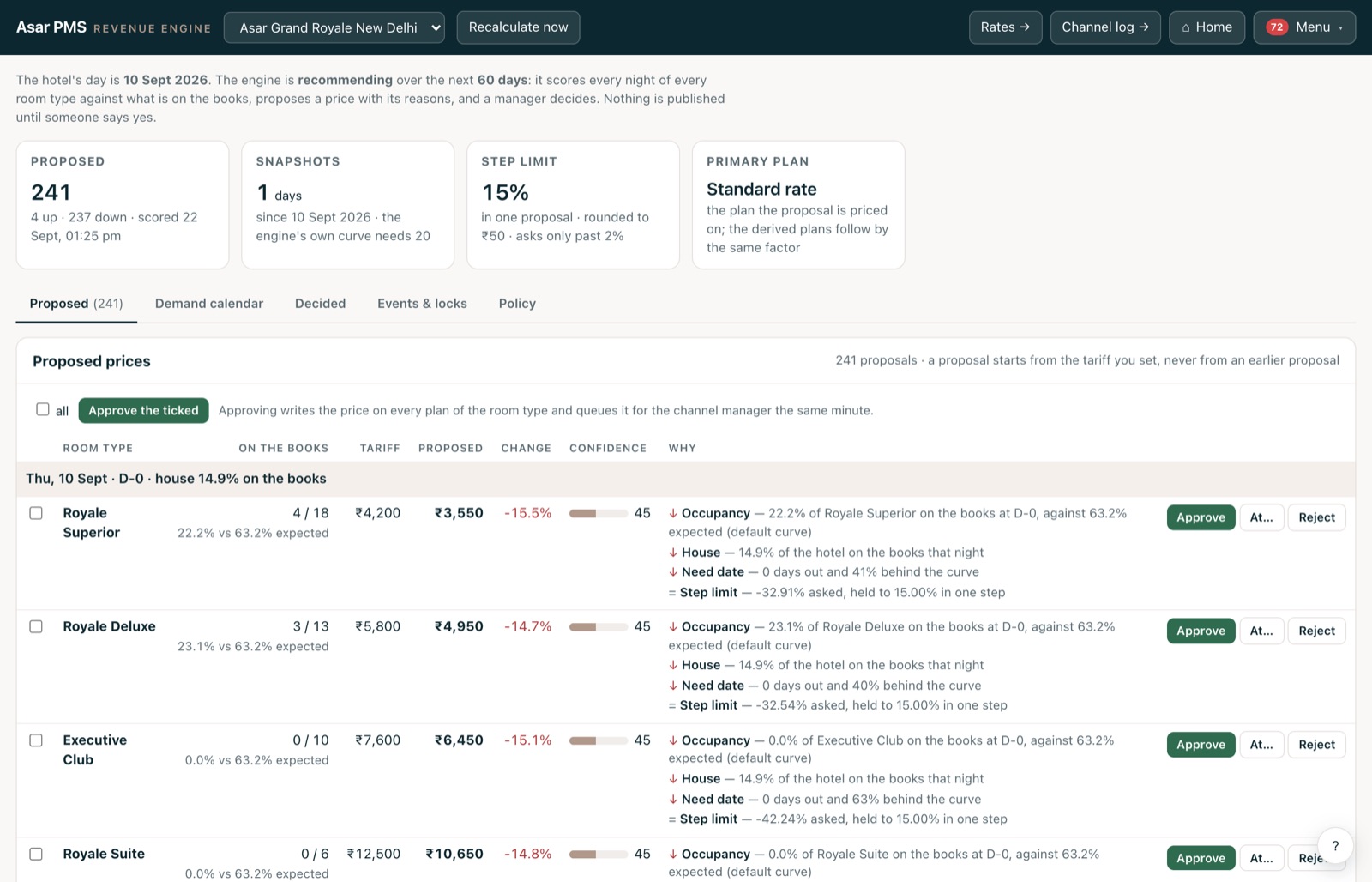Open the hotel selector Asar Grand Royale New Delhi
1372x882 pixels.
tap(334, 27)
